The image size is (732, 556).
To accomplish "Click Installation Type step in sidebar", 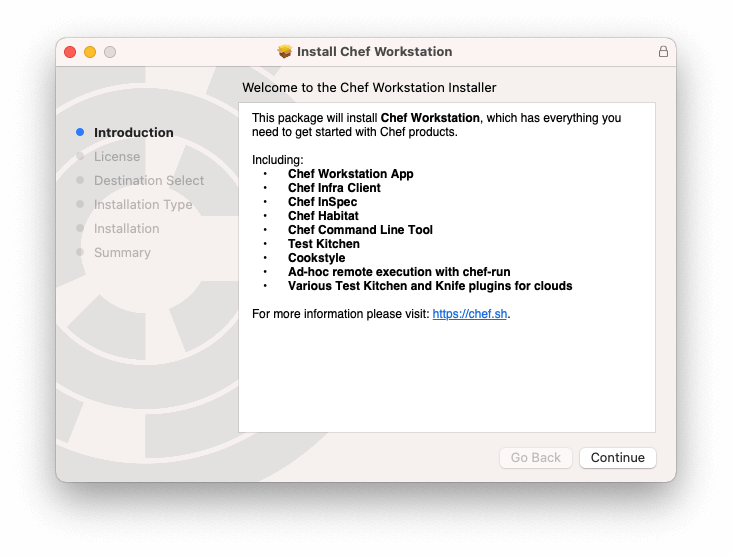I will click(x=142, y=204).
